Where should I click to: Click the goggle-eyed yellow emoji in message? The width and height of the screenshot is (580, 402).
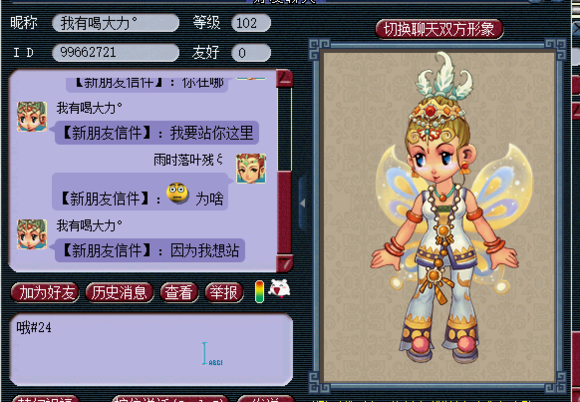(178, 193)
